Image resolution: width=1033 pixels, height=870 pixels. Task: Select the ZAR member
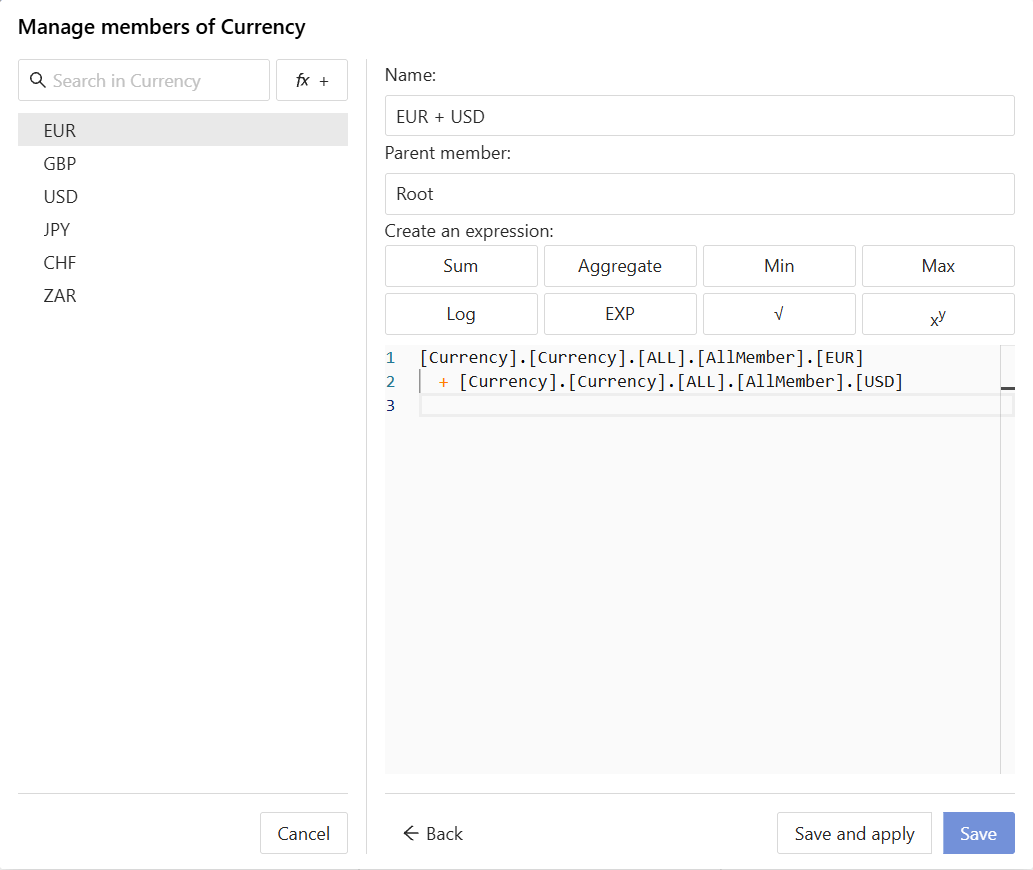coord(183,295)
